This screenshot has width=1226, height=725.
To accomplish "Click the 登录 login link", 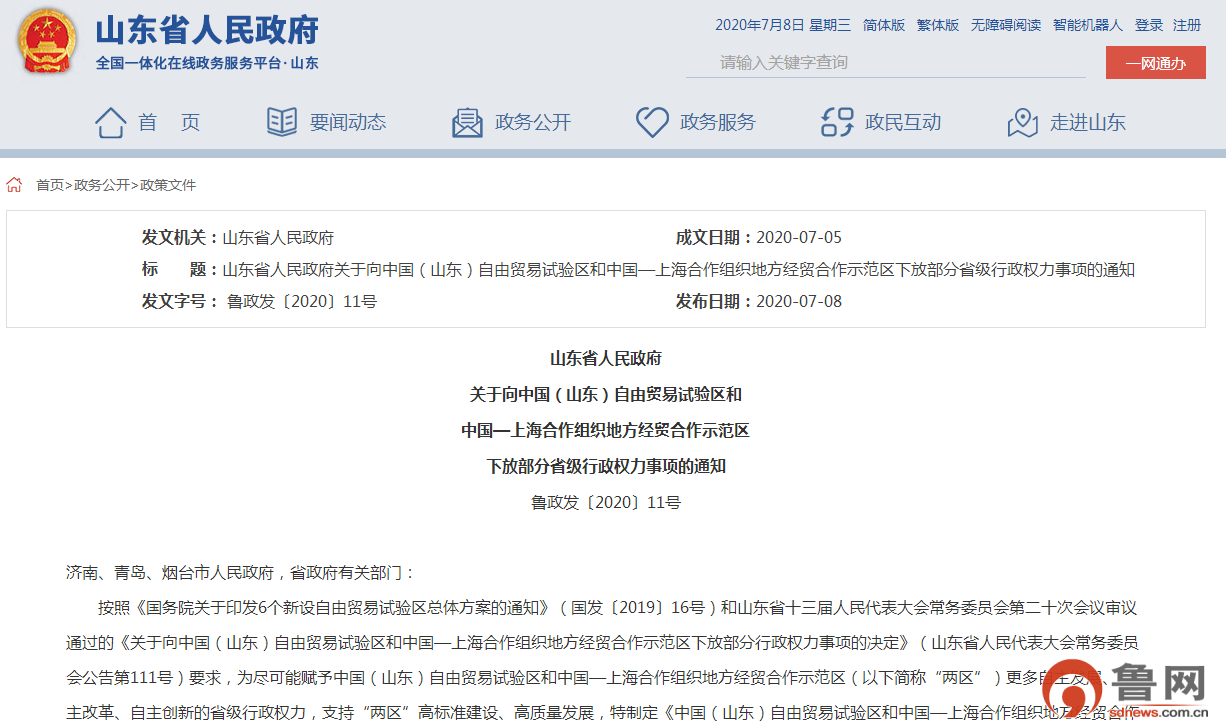I will coord(1148,25).
